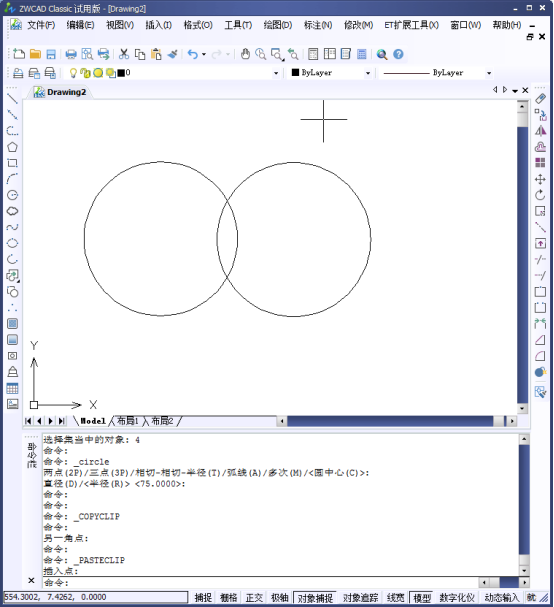Expand the layer selection dropdown
Image resolution: width=554 pixels, height=607 pixels.
(x=276, y=73)
